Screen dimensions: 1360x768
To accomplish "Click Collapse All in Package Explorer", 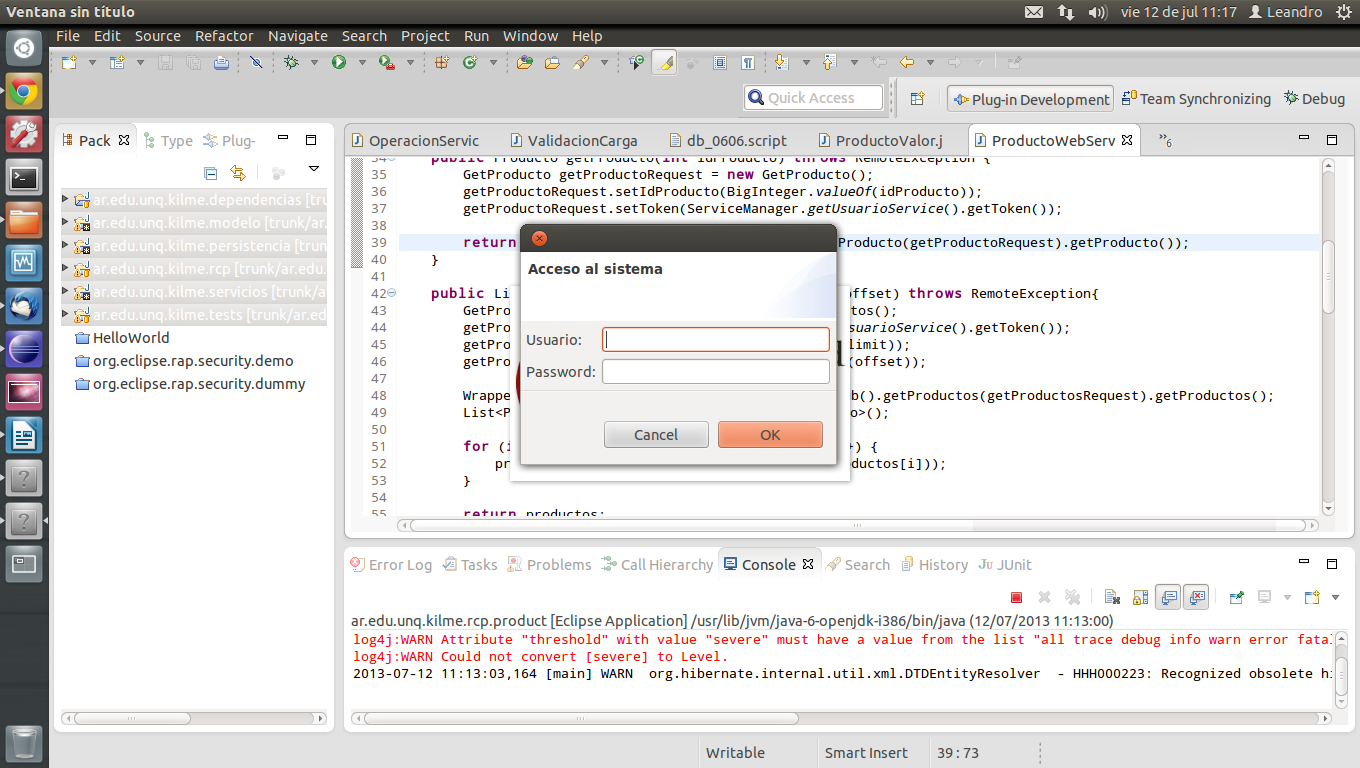I will (210, 173).
